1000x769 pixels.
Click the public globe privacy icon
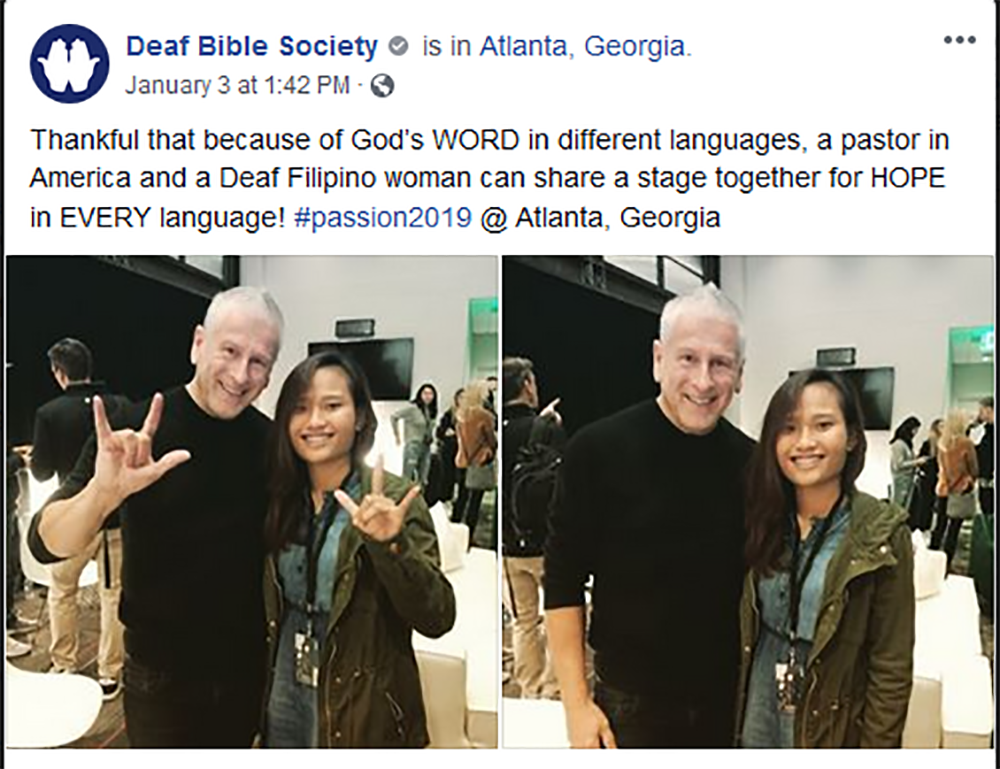pyautogui.click(x=382, y=85)
